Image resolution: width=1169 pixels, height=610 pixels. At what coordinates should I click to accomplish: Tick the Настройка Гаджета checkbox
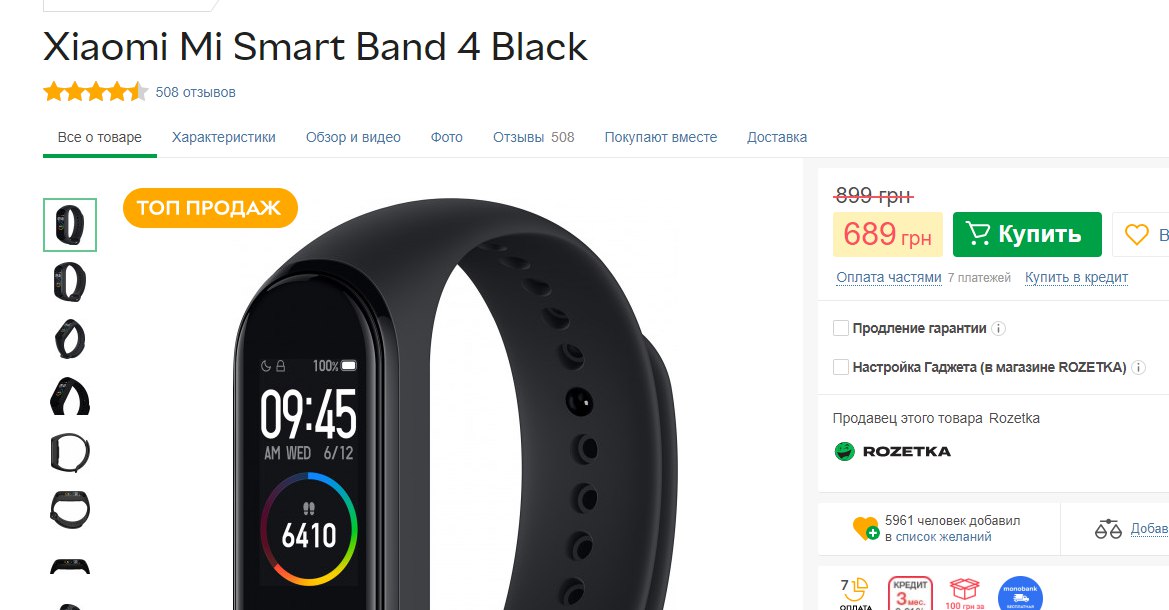click(x=840, y=367)
